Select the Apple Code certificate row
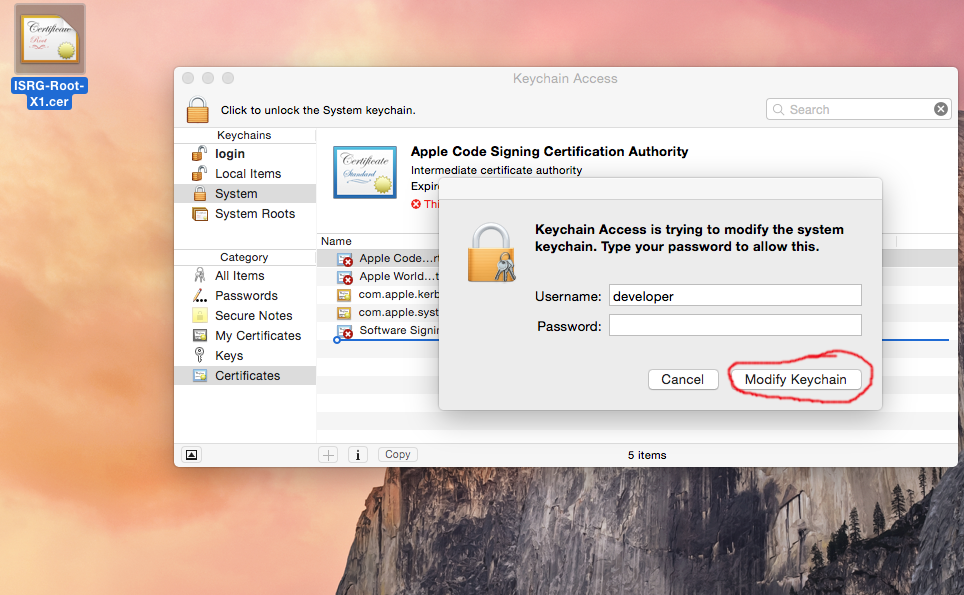Screen dimensions: 964x595 pyautogui.click(x=379, y=258)
